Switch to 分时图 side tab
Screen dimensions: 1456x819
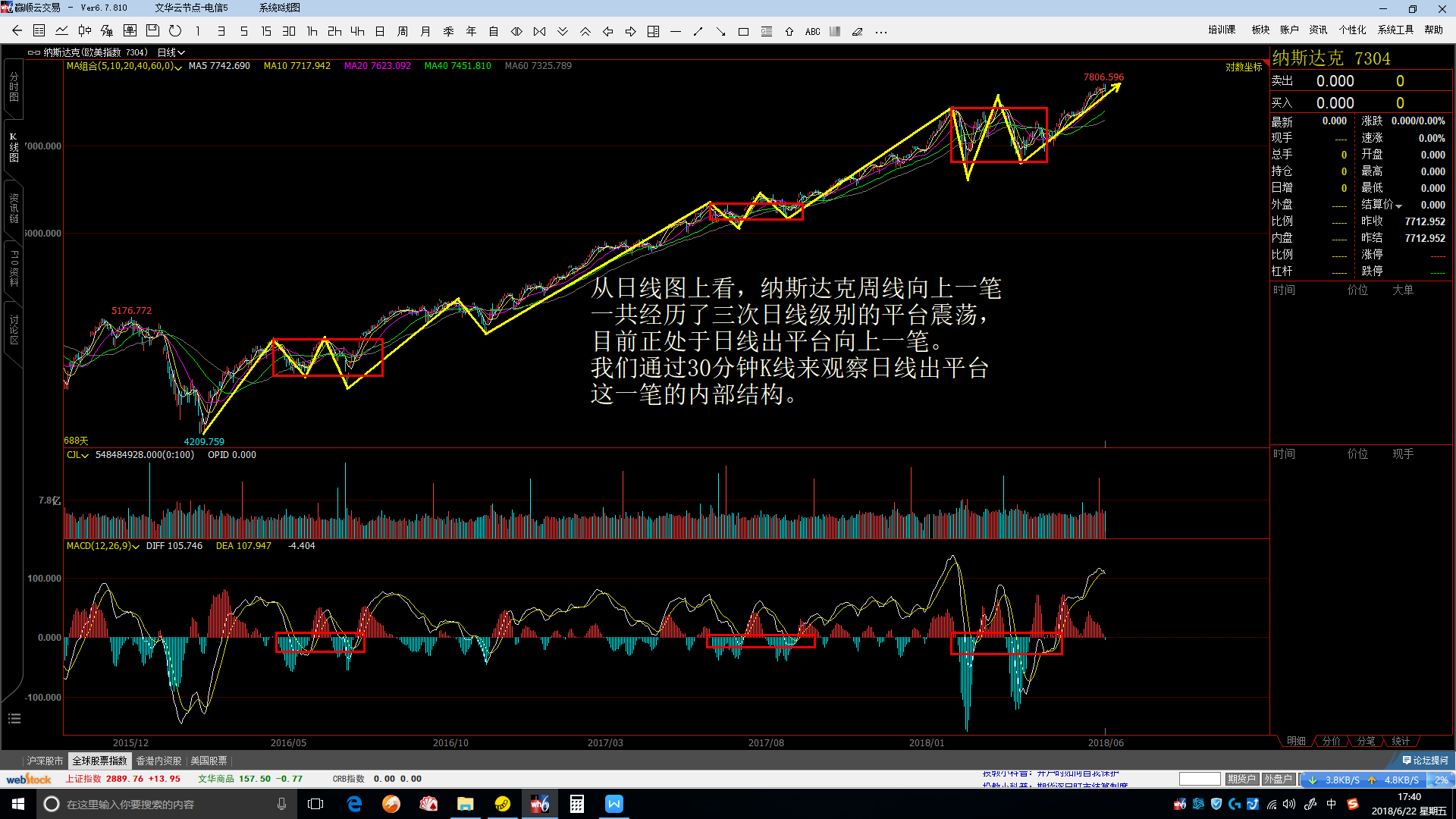pos(14,86)
